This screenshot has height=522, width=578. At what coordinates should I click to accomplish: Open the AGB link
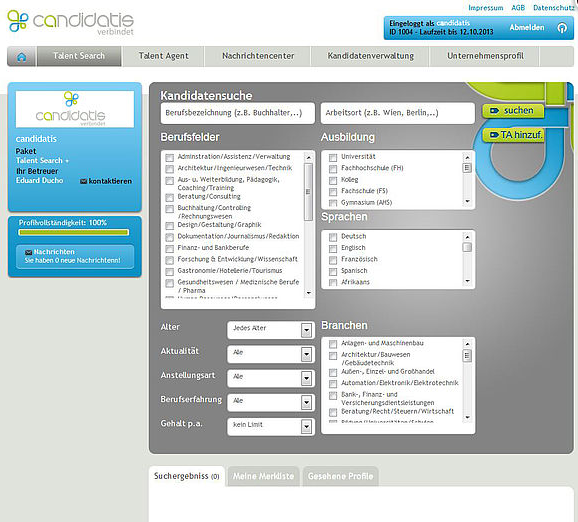(518, 8)
